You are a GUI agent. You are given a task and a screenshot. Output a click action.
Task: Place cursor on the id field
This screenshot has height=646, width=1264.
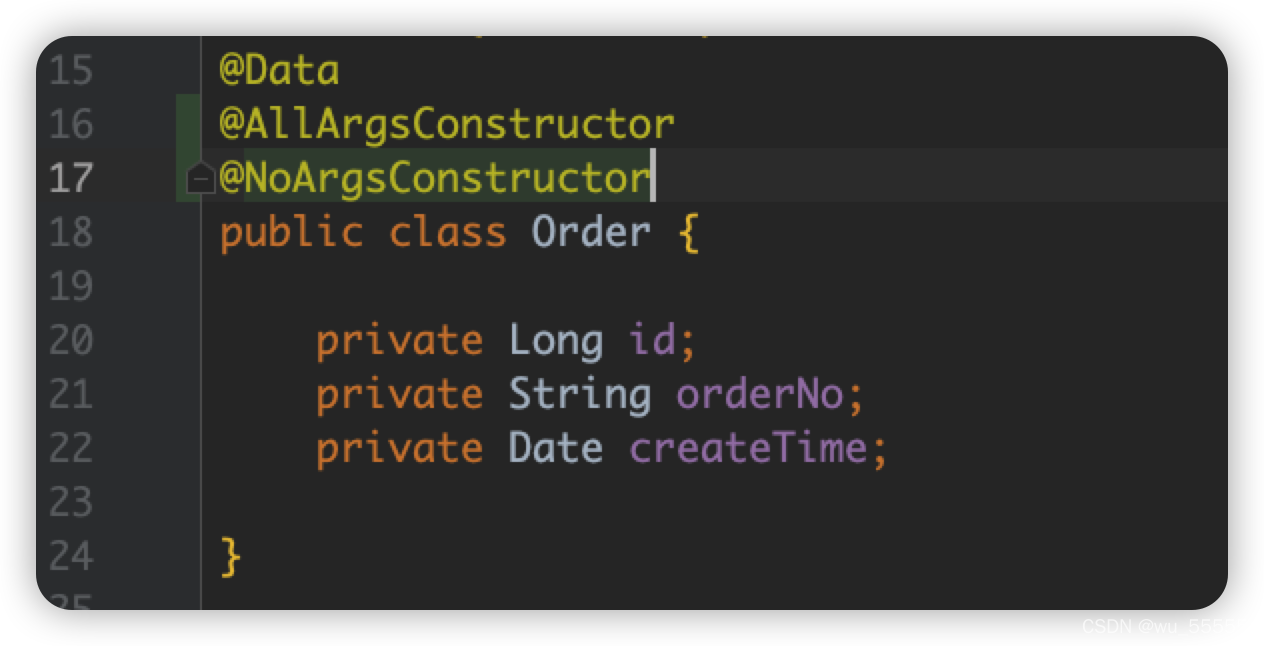tap(652, 340)
